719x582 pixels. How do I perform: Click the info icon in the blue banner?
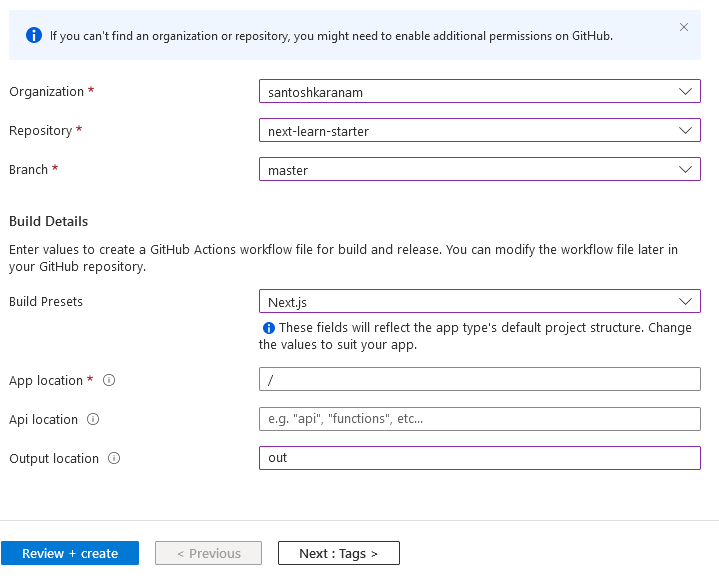pos(32,36)
